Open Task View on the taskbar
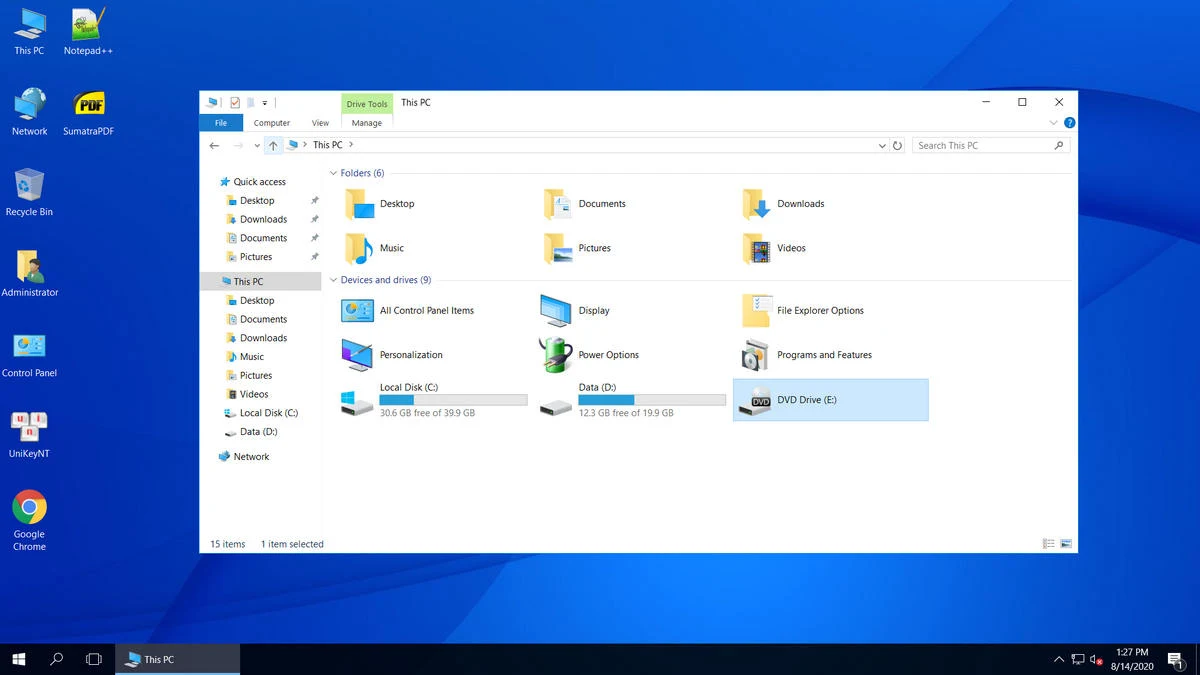This screenshot has height=675, width=1200. [94, 659]
